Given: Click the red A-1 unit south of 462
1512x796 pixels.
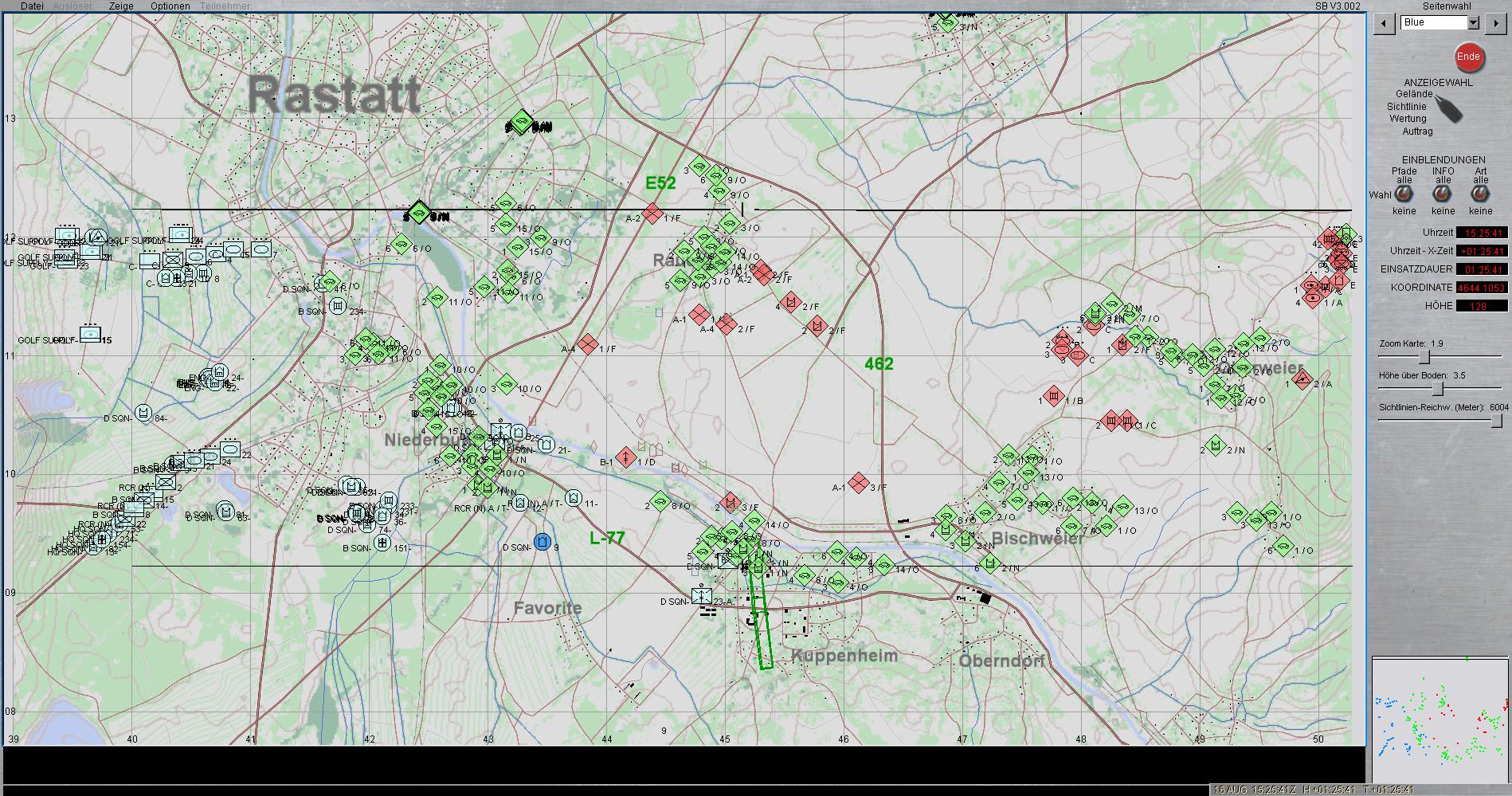Looking at the screenshot, I should [857, 483].
